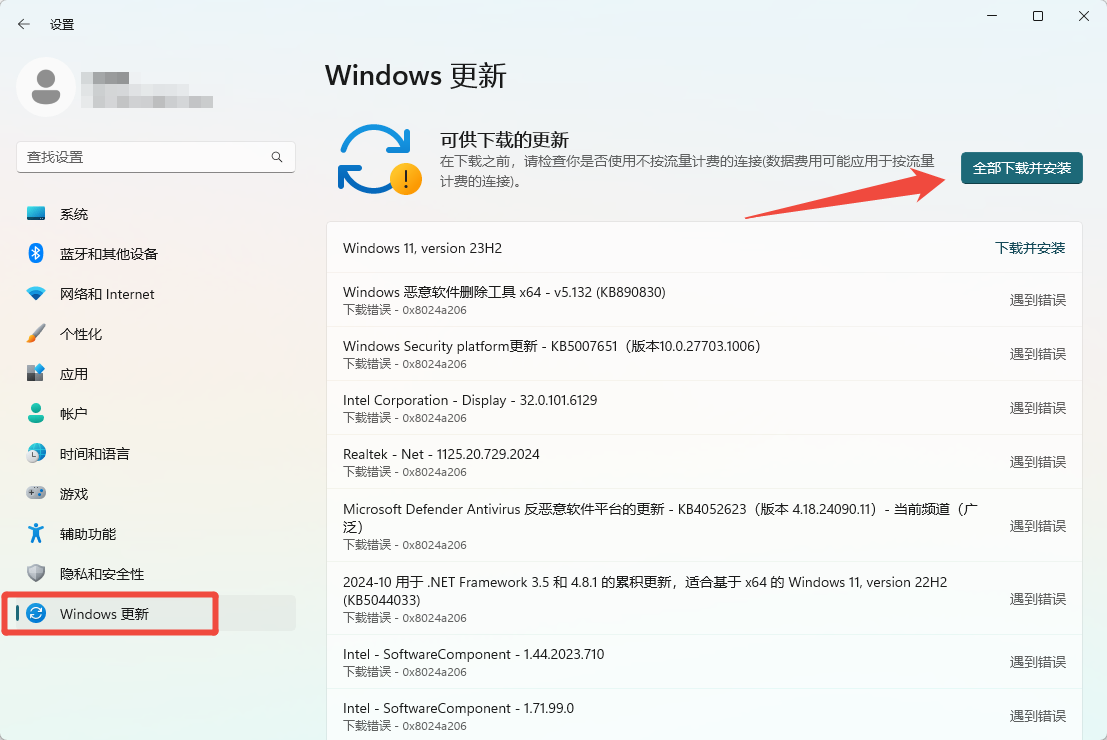1107x740 pixels.
Task: Click the 隐私和安全性 shield icon
Action: 36,573
